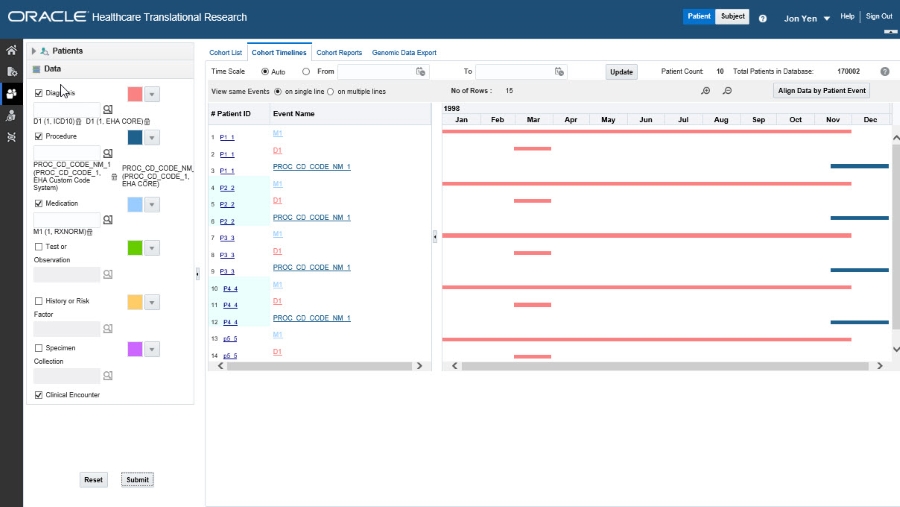Click the dark blue Procedure color swatch

(x=135, y=138)
